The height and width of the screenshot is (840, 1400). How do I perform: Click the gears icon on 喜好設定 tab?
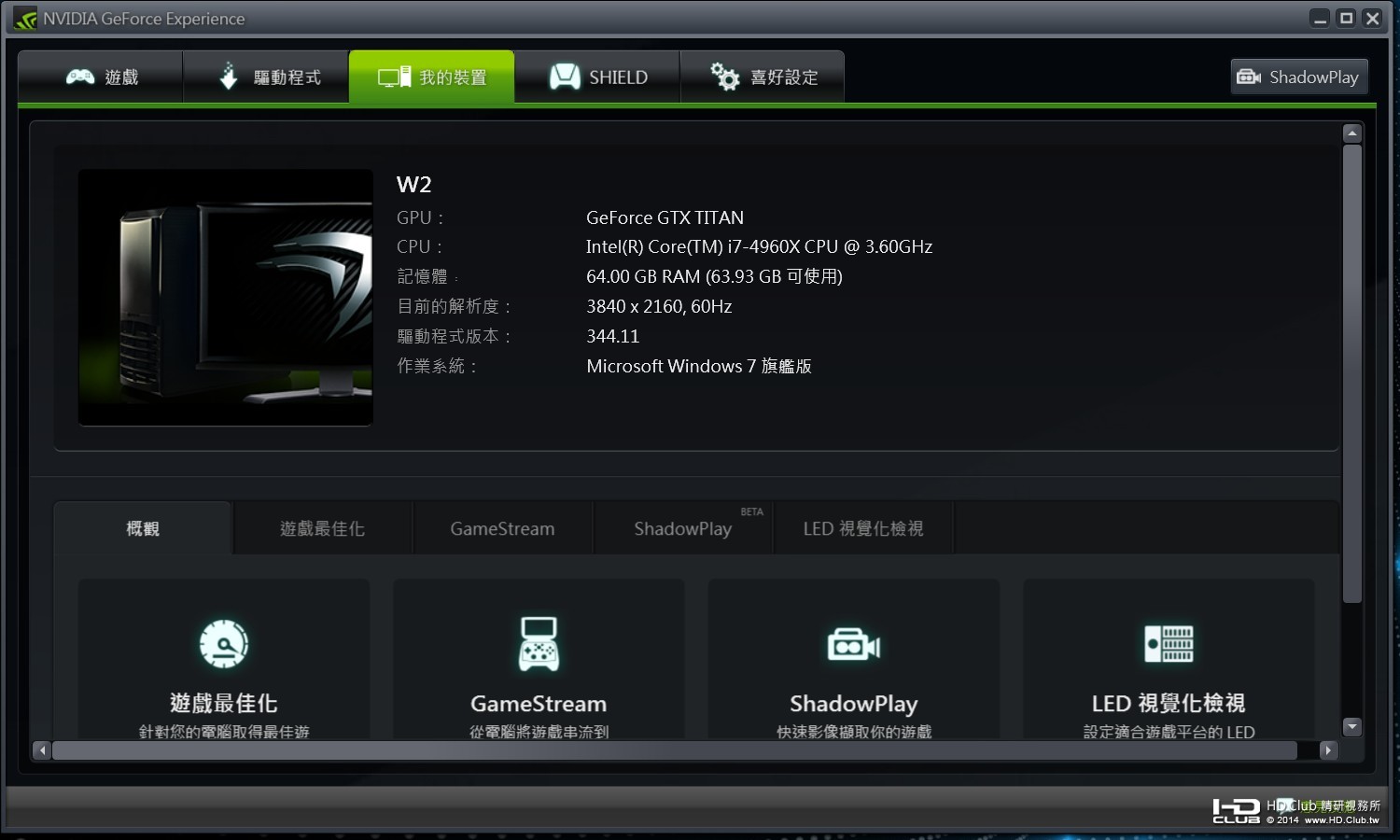724,77
